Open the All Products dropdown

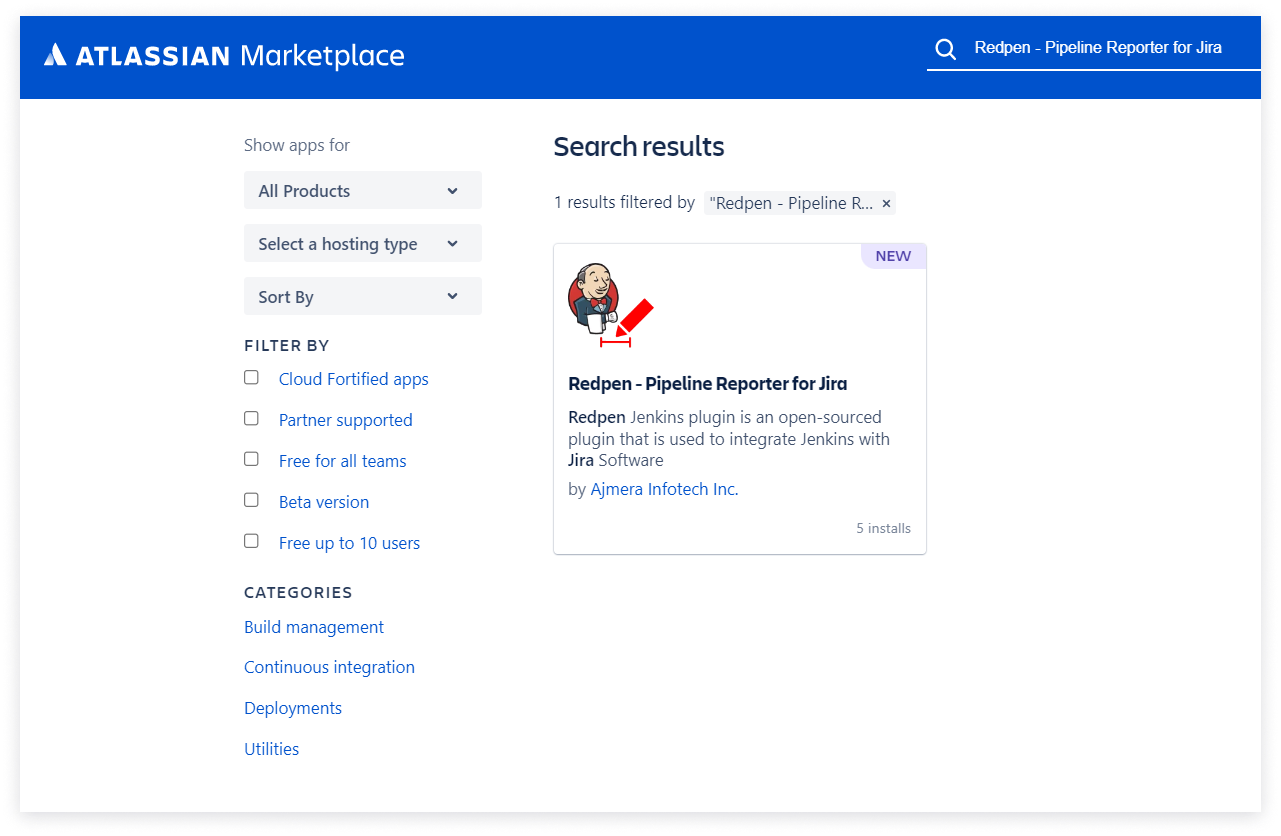tap(363, 191)
